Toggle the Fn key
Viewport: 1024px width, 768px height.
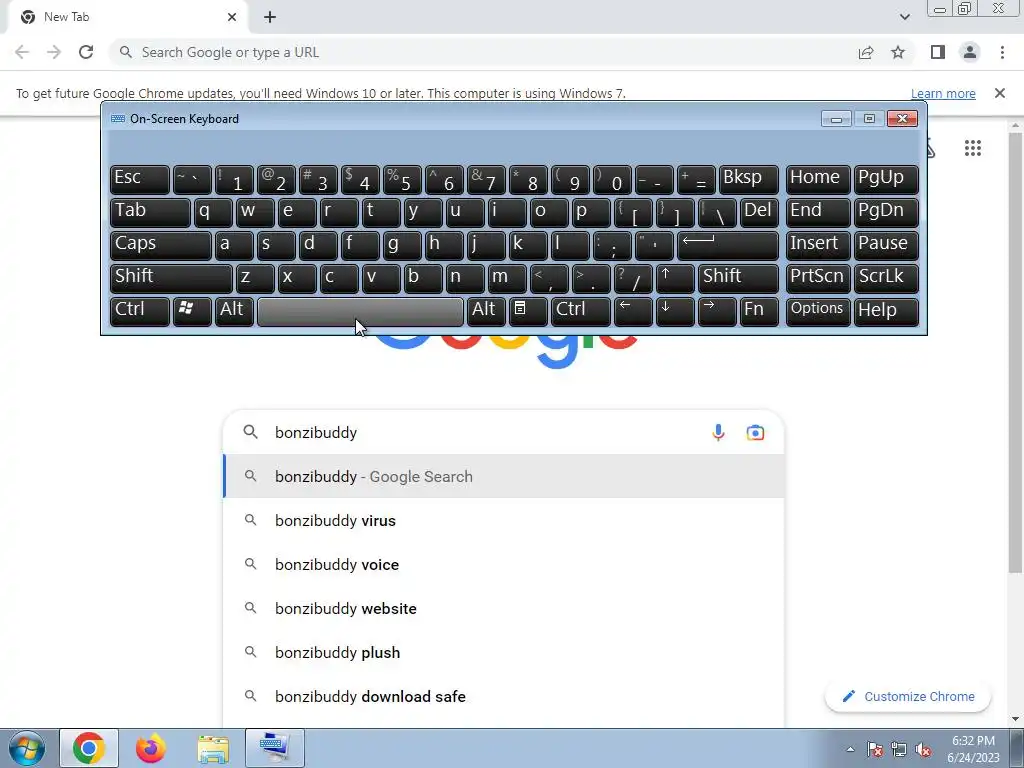pos(760,312)
